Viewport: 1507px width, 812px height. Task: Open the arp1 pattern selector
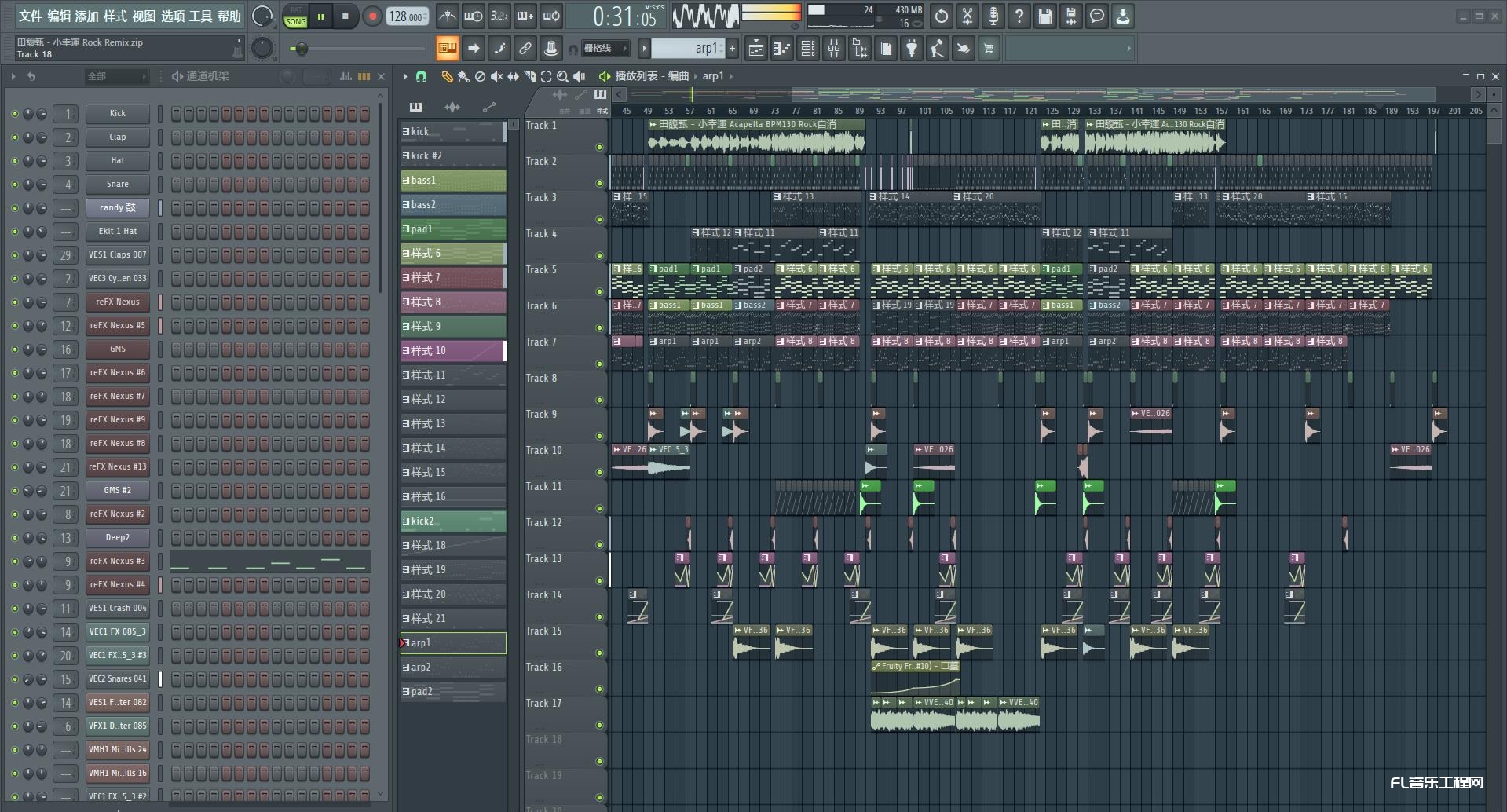click(689, 49)
